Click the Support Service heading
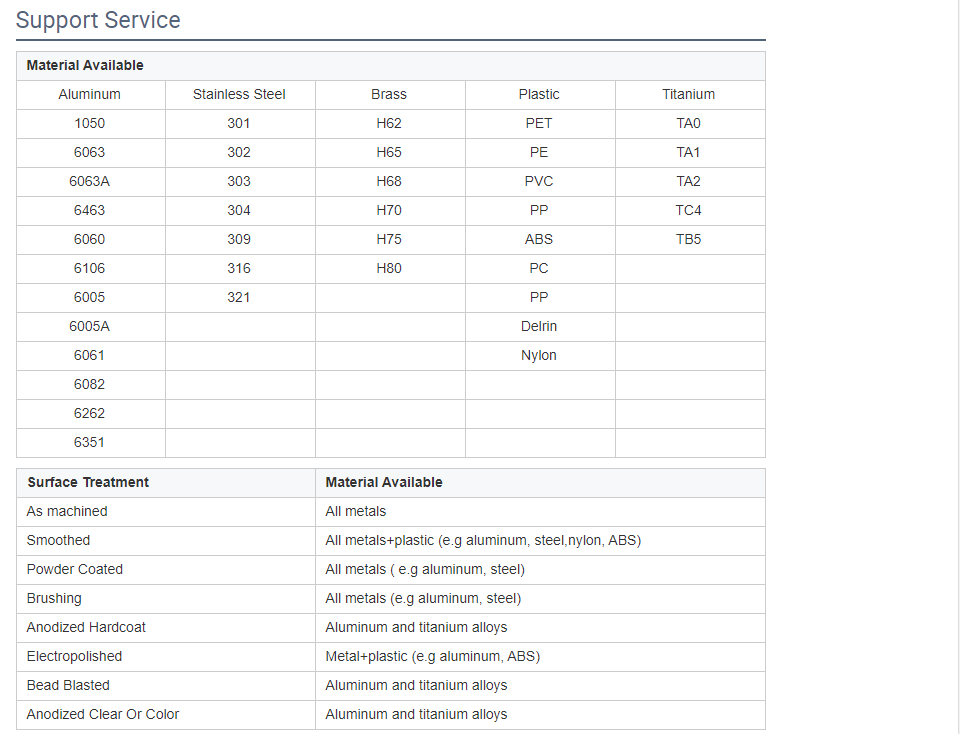 [x=98, y=20]
